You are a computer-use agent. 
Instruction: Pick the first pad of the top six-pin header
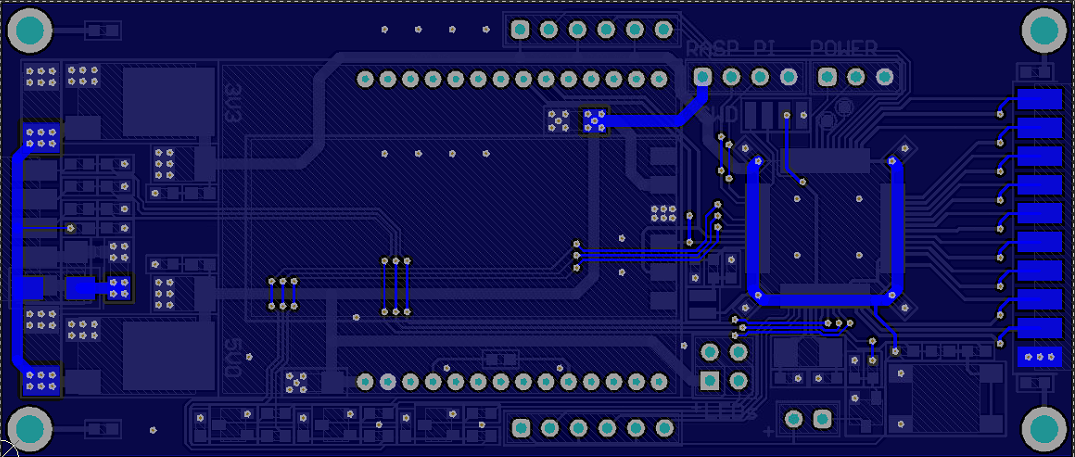520,29
